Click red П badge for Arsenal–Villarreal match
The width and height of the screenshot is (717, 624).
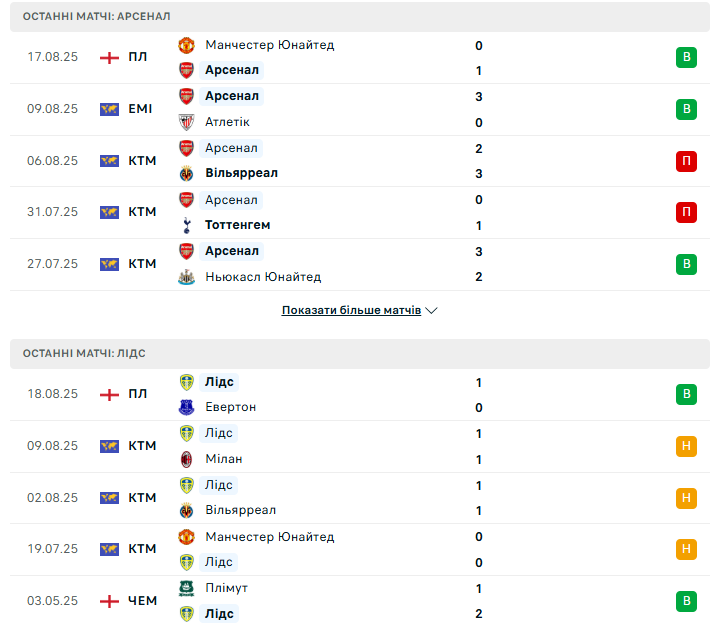coord(686,161)
